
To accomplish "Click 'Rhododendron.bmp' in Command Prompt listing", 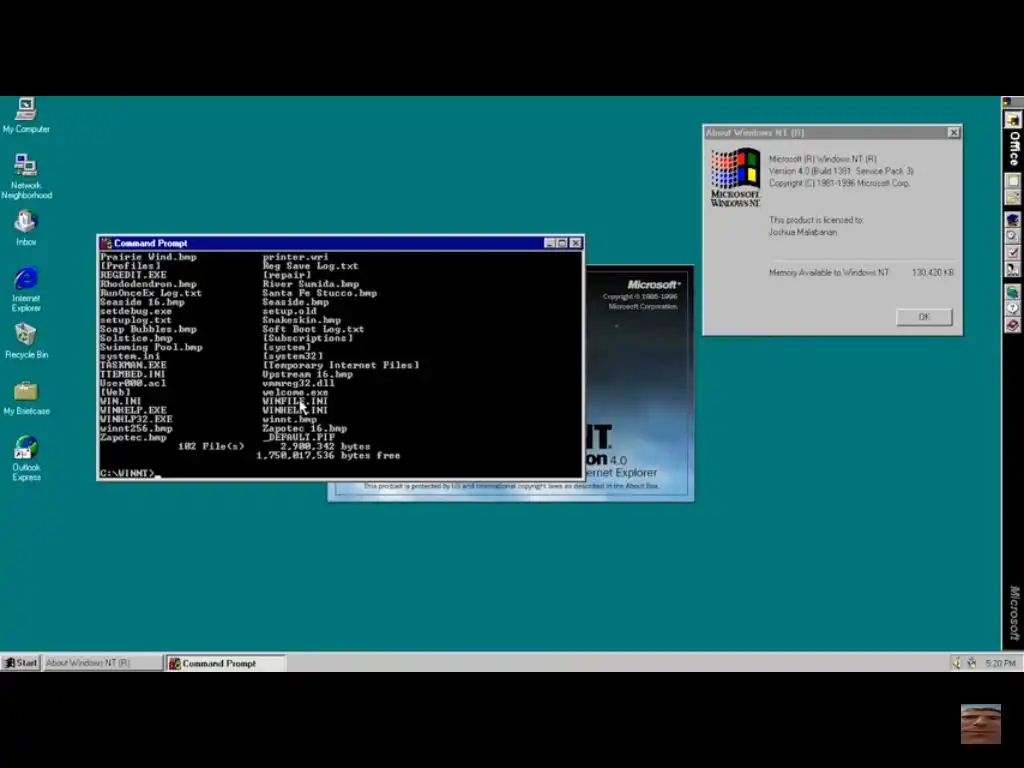I will (148, 284).
